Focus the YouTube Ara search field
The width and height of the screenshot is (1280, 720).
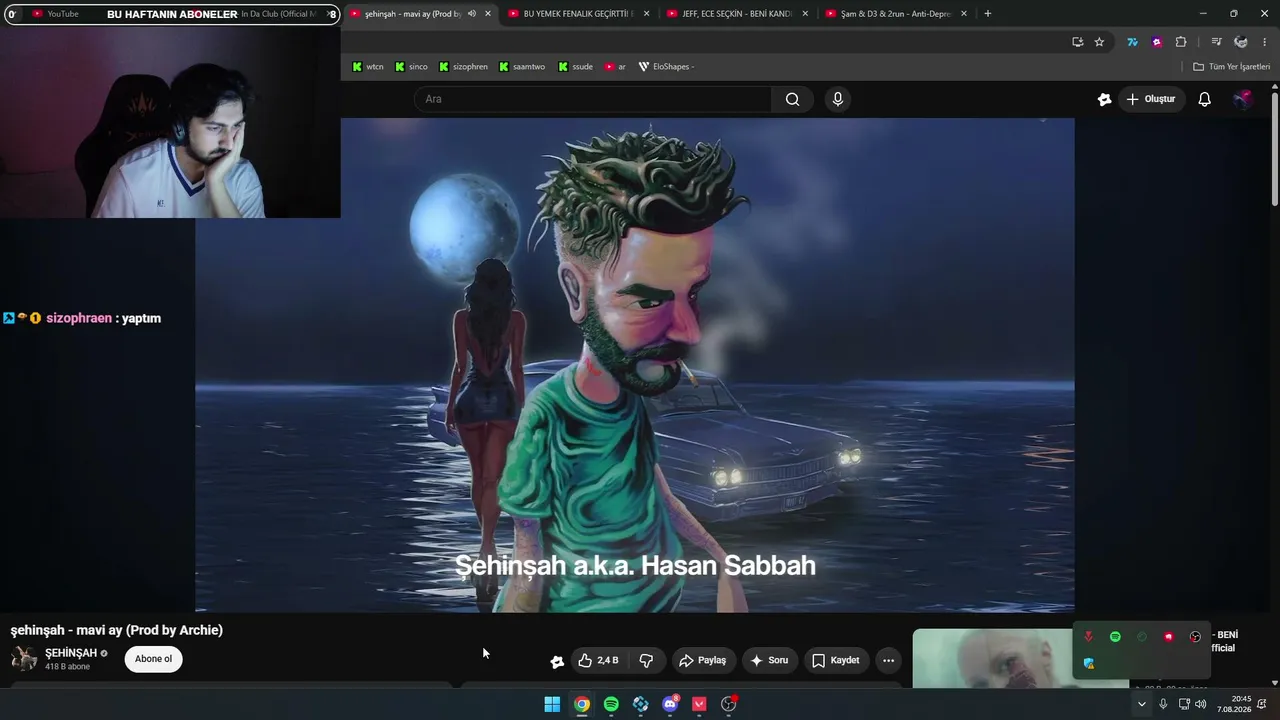point(593,99)
